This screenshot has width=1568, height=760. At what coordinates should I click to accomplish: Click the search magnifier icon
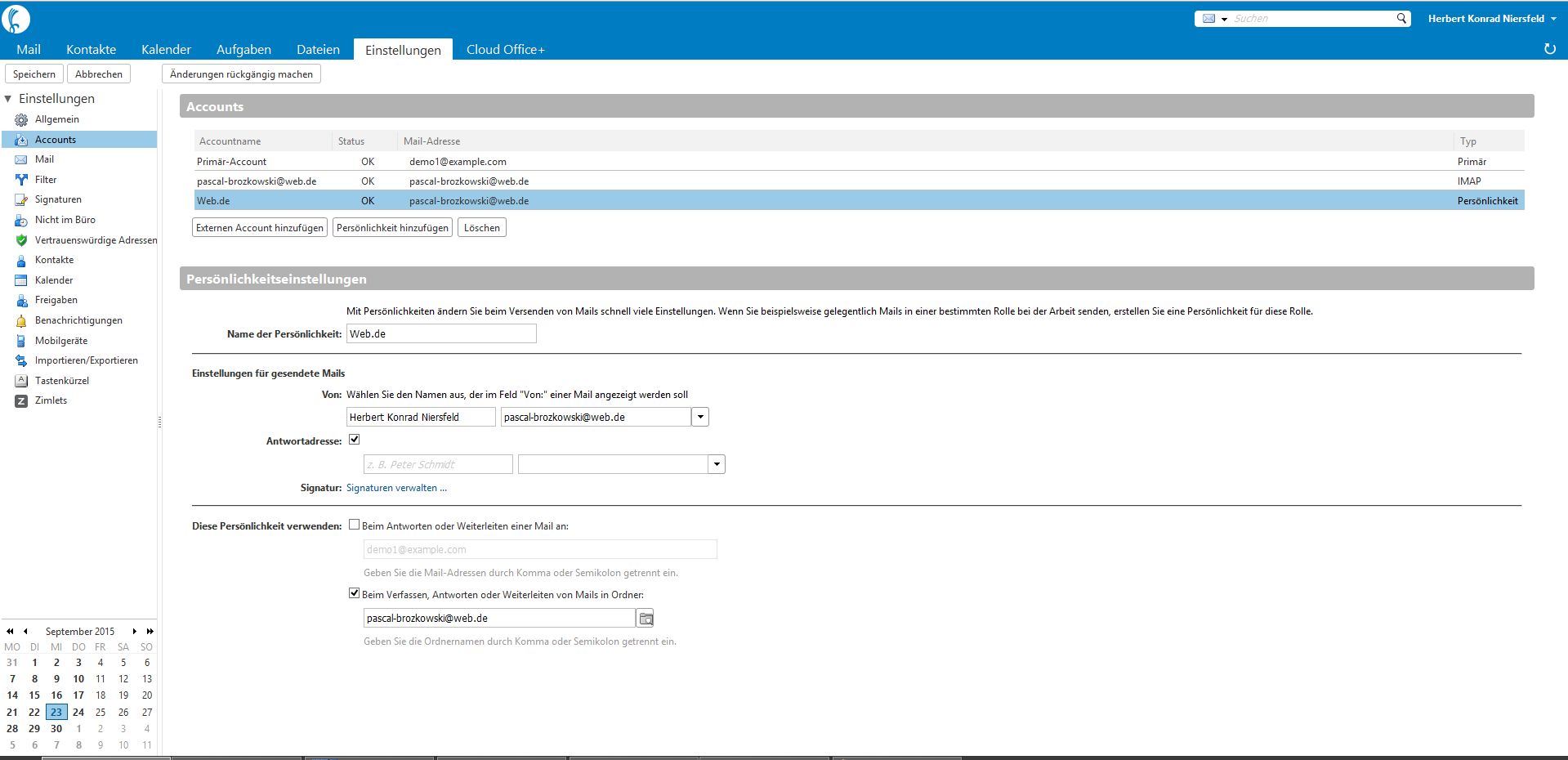1401,18
